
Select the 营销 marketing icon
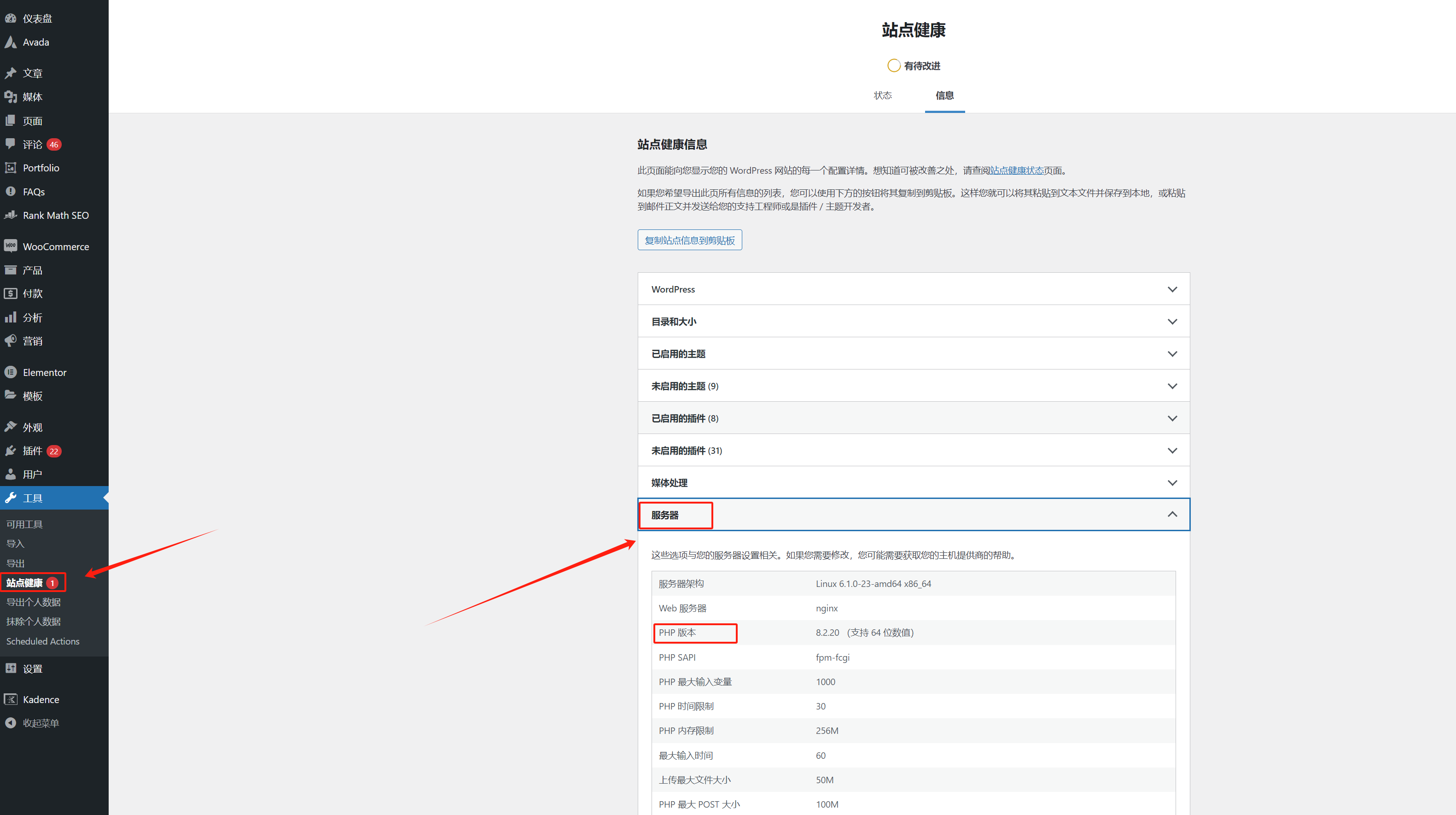[x=11, y=340]
